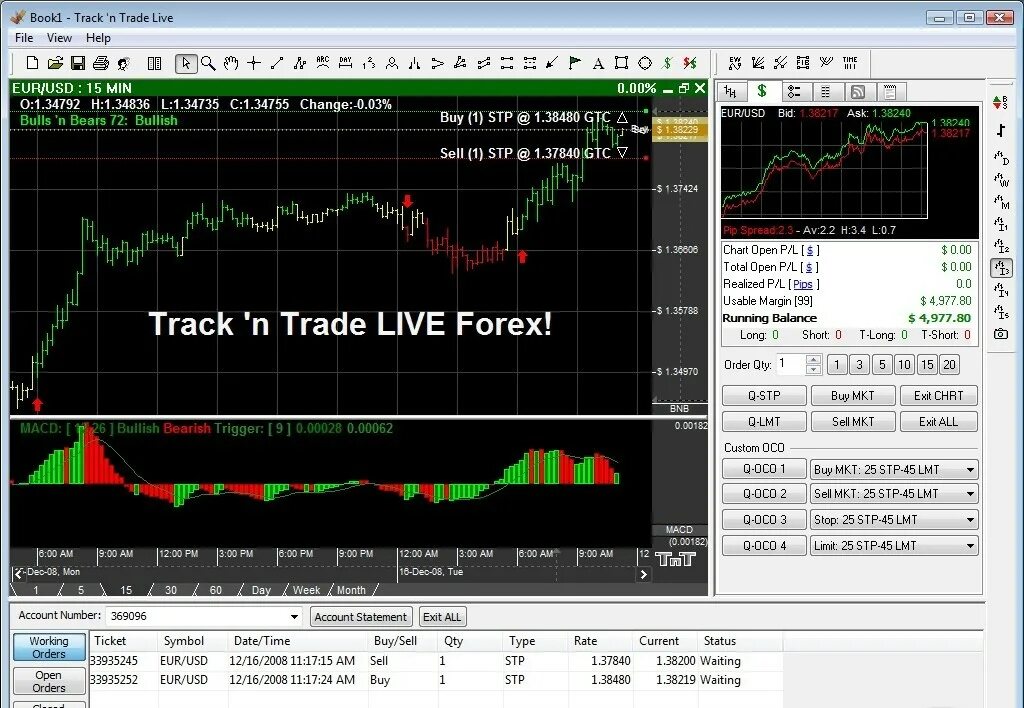
Task: Choose the crosshair tool
Action: pos(254,63)
